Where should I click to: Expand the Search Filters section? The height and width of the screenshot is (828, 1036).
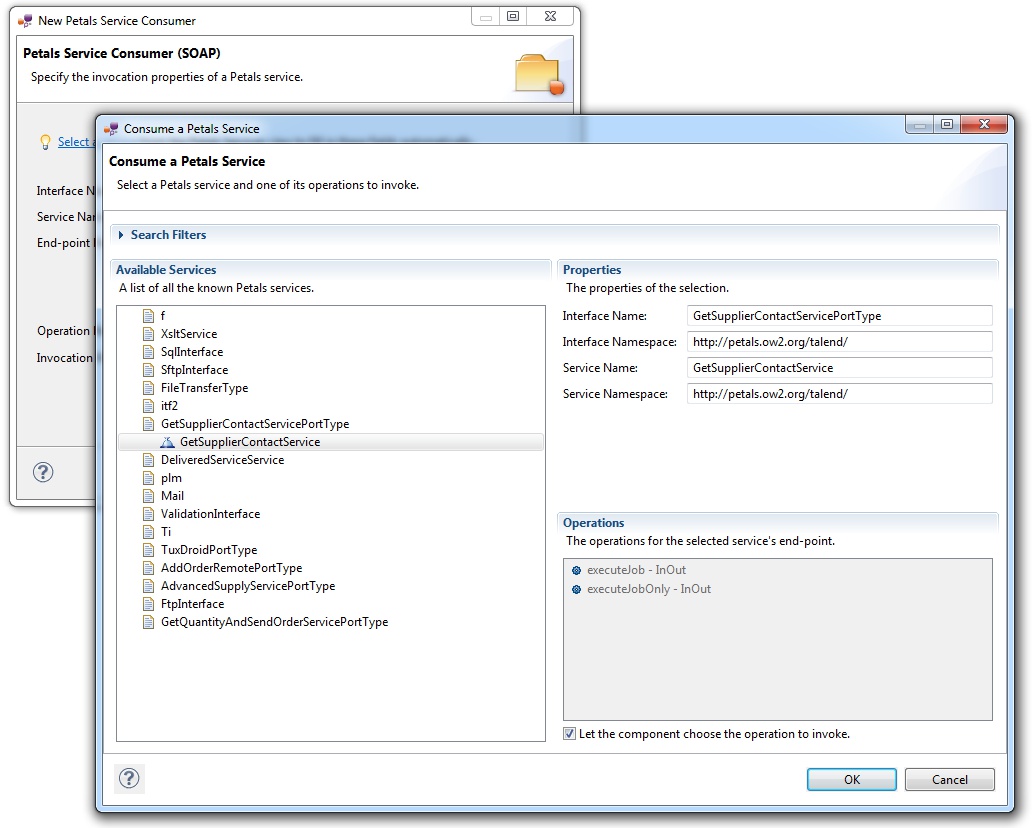tap(122, 235)
